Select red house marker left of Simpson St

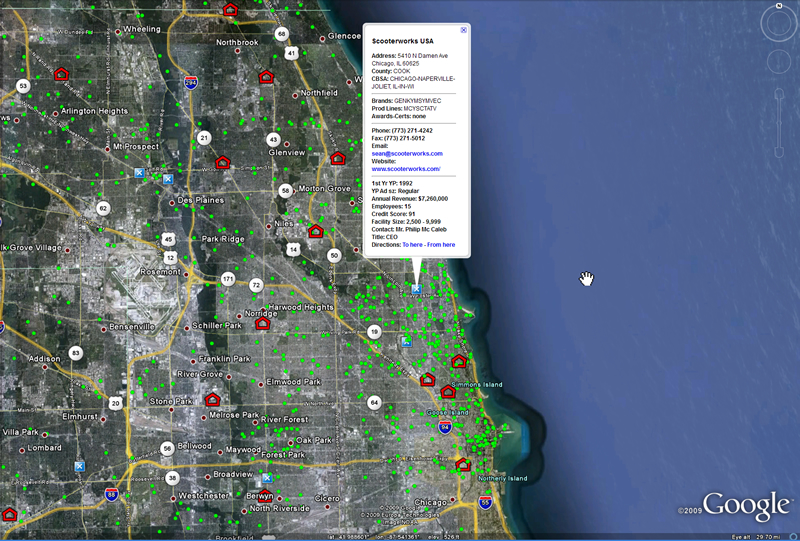[222, 163]
